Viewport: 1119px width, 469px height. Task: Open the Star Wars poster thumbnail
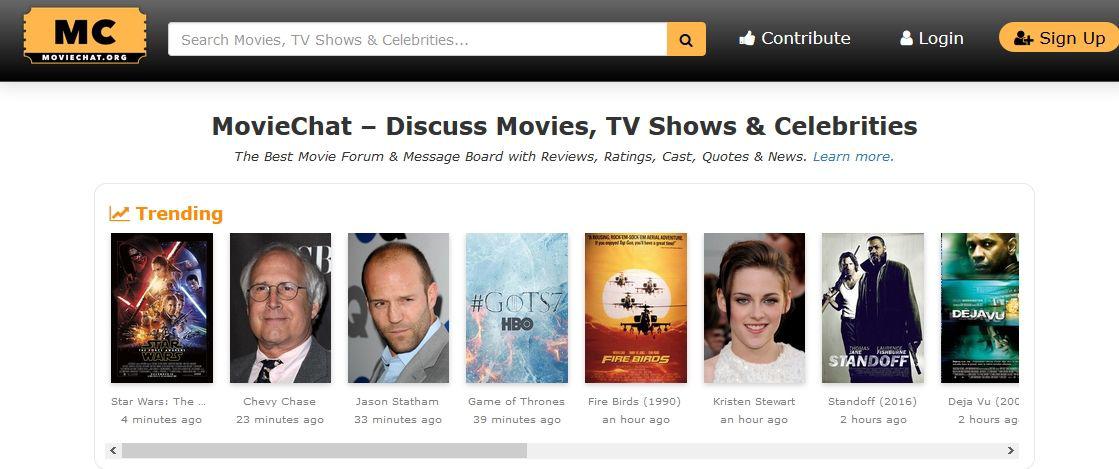pyautogui.click(x=162, y=308)
